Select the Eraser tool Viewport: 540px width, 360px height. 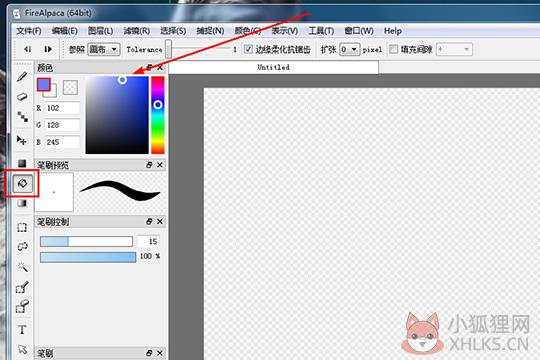[x=22, y=97]
